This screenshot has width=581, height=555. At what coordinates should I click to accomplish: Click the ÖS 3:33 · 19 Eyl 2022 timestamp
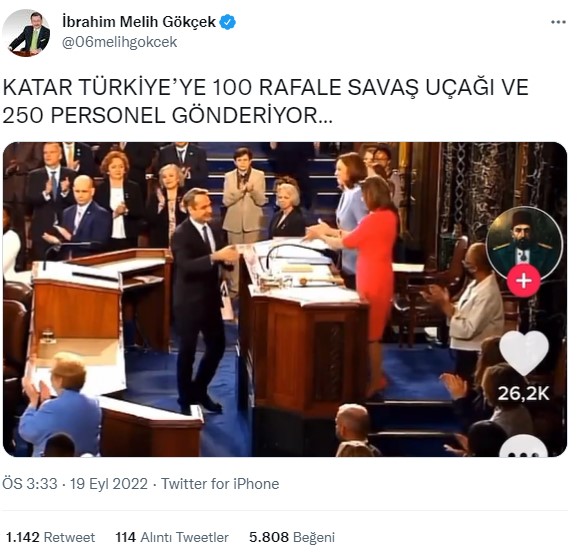click(x=75, y=484)
